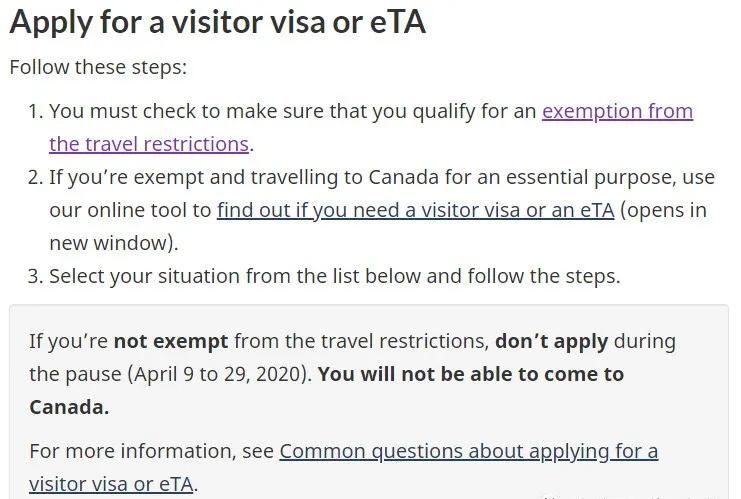Click the 'our online tool to' text
This screenshot has height=499, width=741.
(x=130, y=210)
